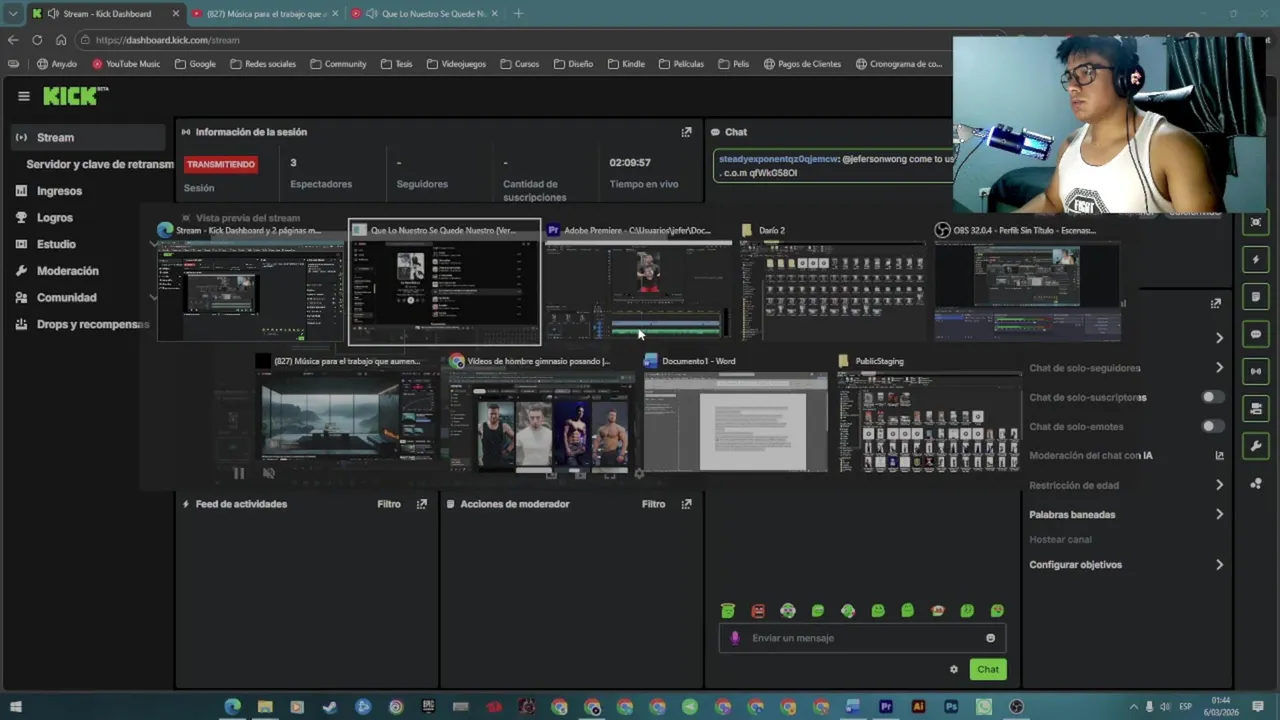Viewport: 1280px width, 720px height.
Task: Go back with the browser back arrow
Action: tap(13, 40)
